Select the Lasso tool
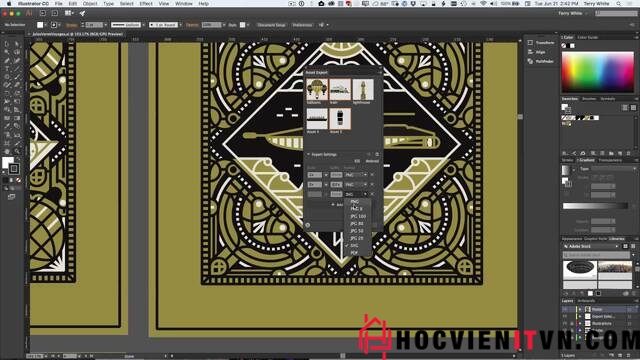This screenshot has height=360, width=640. pyautogui.click(x=17, y=52)
